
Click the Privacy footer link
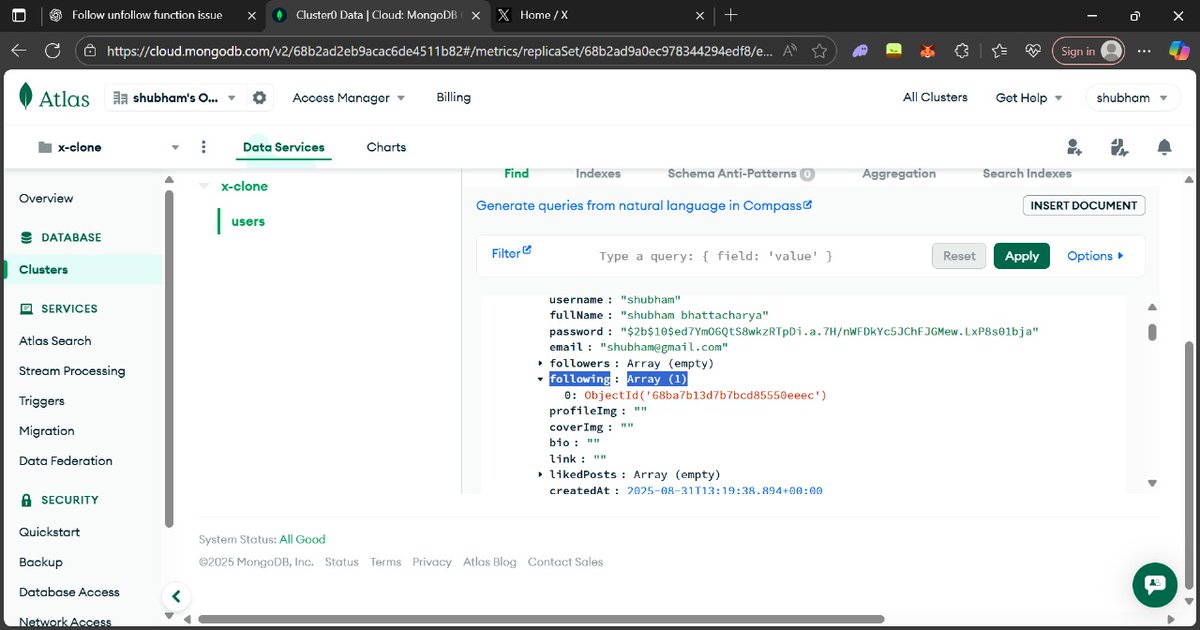432,562
